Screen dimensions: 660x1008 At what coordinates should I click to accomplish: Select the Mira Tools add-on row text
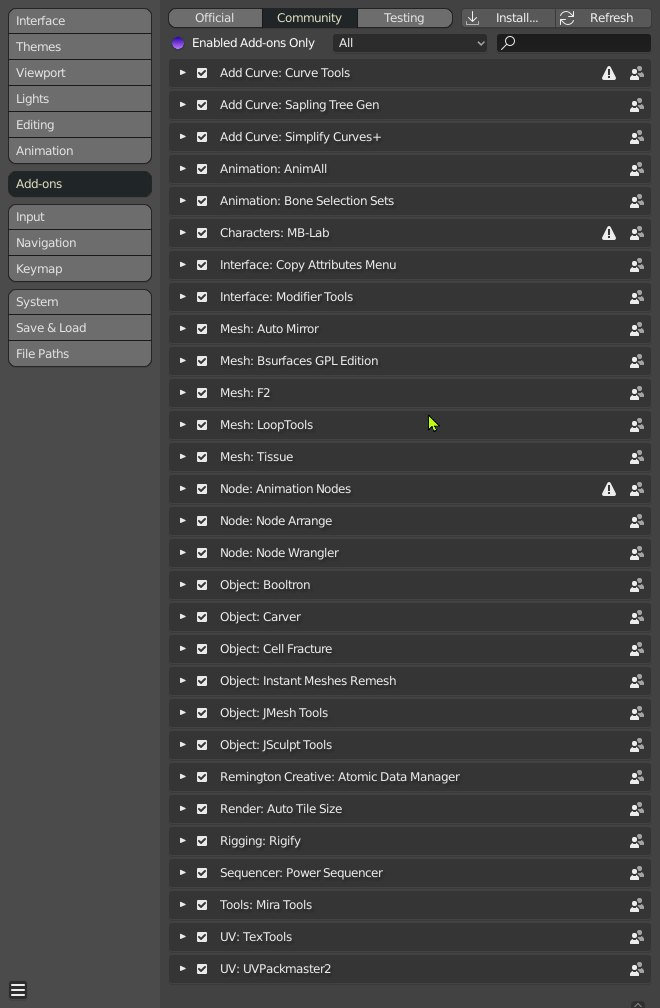point(265,904)
